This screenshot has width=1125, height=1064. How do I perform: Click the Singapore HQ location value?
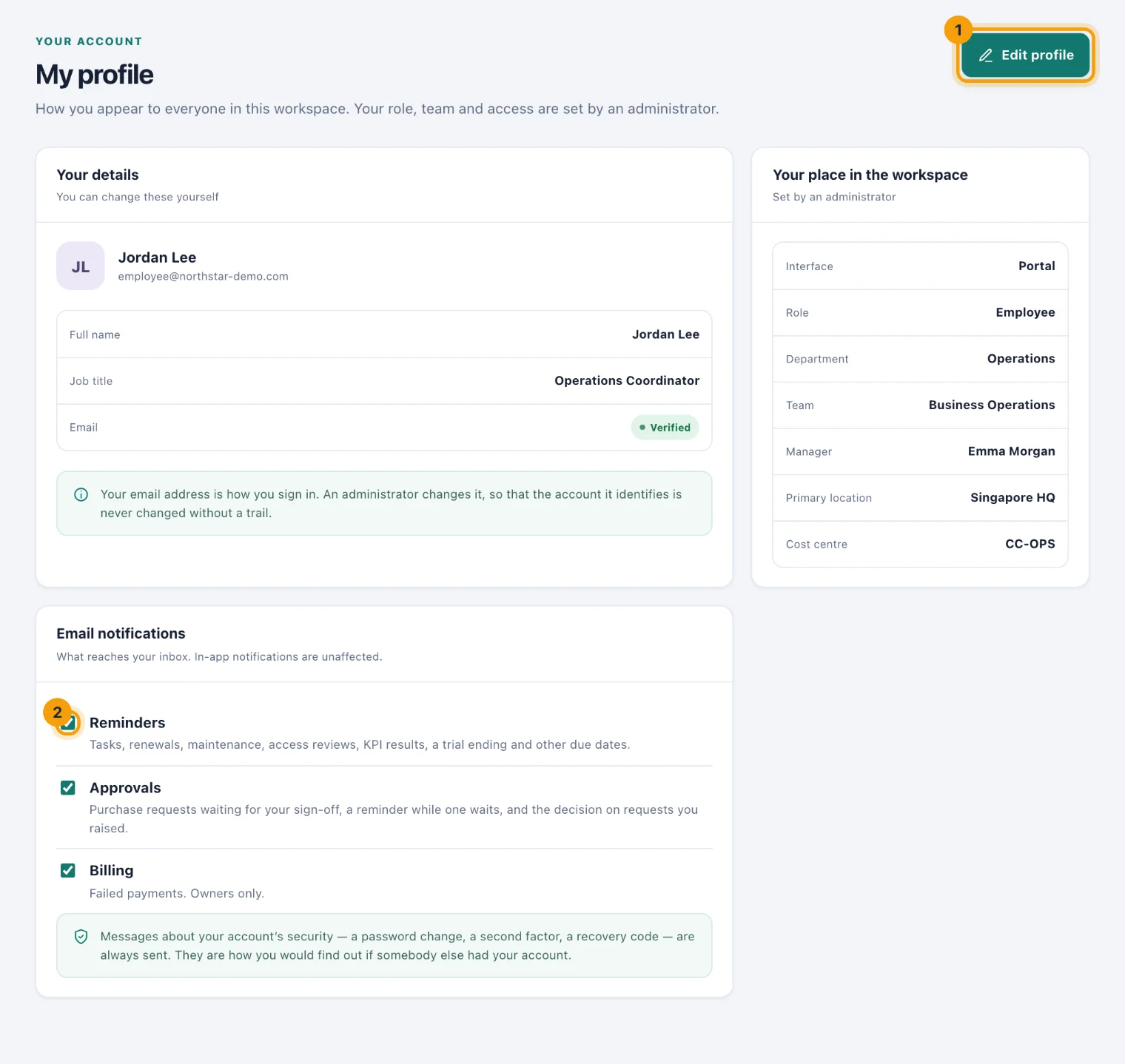(x=1013, y=498)
